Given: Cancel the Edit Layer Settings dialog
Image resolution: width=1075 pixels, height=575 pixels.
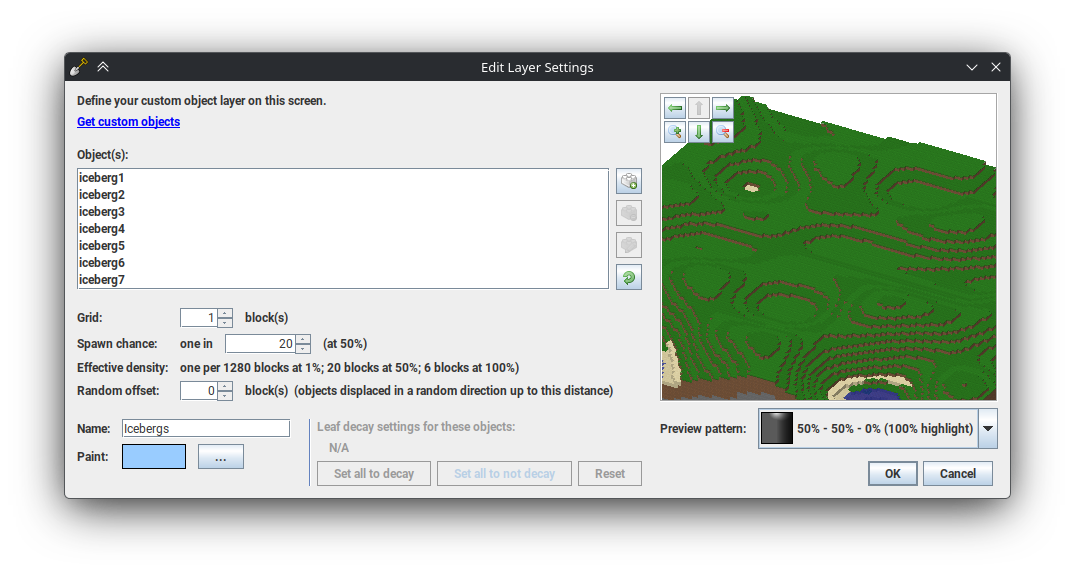Looking at the screenshot, I should [957, 474].
